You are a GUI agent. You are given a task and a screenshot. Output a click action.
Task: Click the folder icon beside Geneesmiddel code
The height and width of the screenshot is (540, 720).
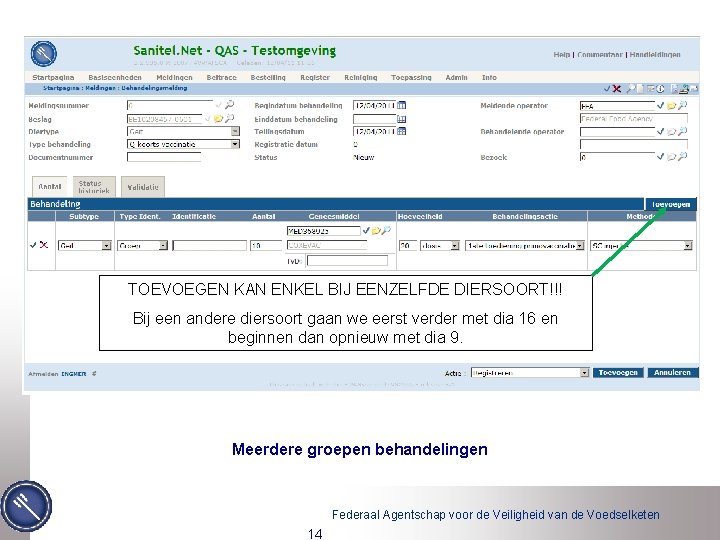coord(376,231)
